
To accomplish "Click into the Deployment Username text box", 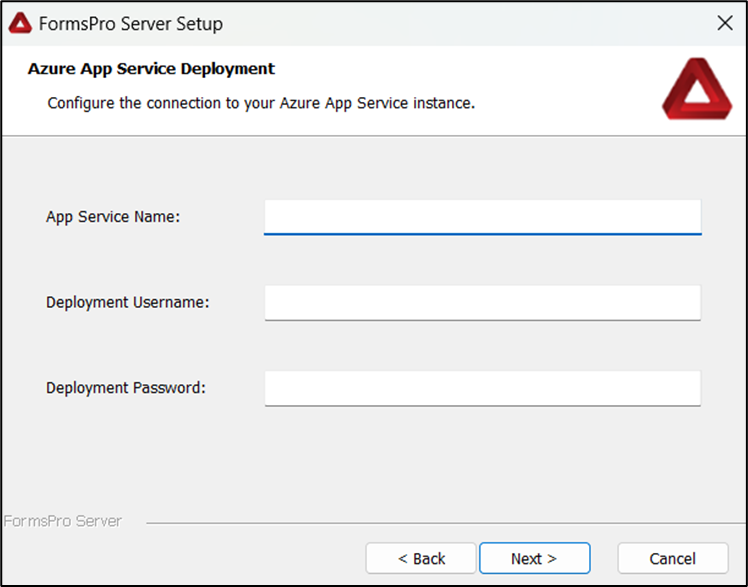I will click(x=482, y=302).
